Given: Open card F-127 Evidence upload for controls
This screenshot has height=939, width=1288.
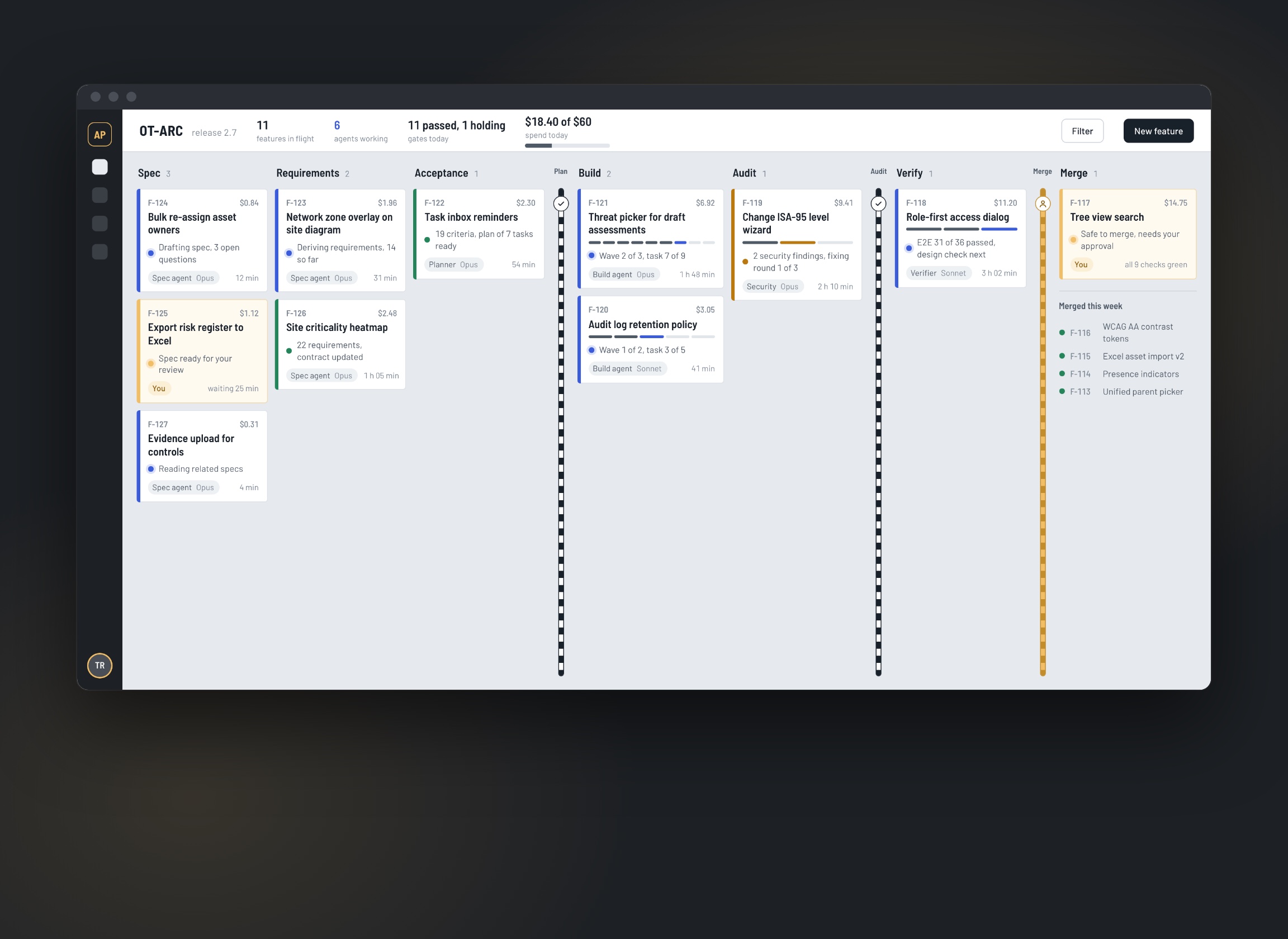Looking at the screenshot, I should 202,457.
